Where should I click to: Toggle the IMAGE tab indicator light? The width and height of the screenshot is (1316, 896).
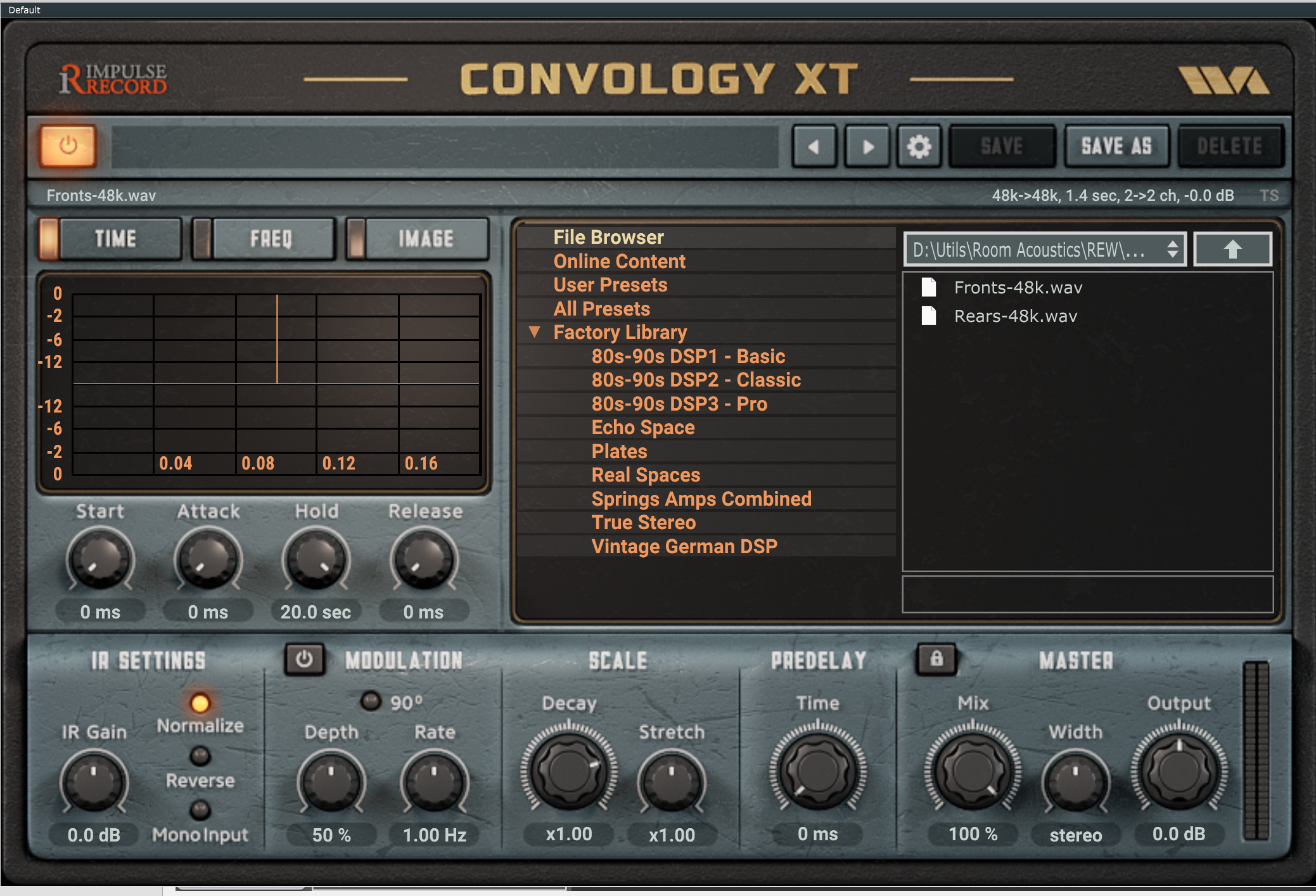[x=356, y=239]
